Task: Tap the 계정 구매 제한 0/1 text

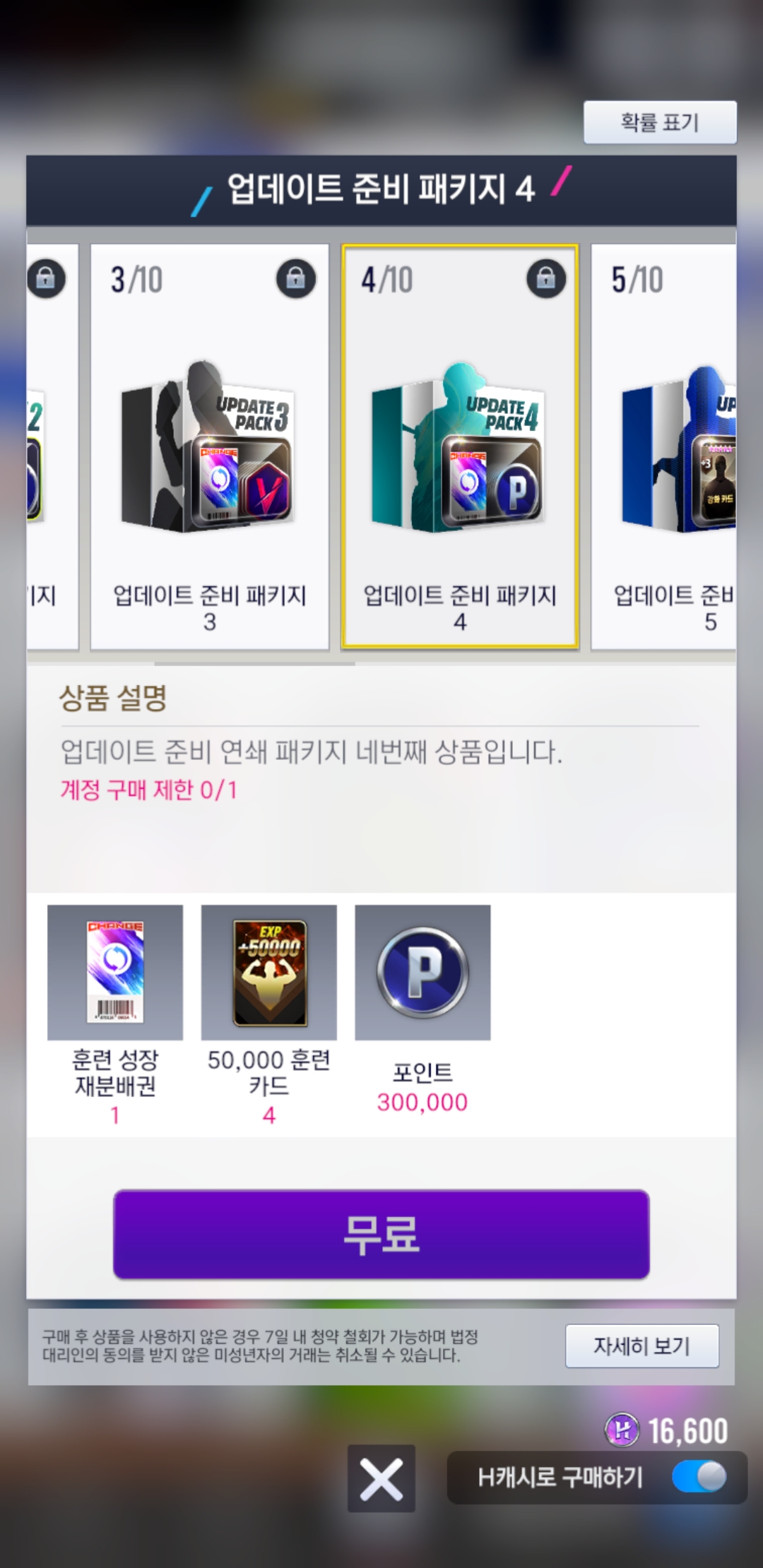Action: (x=148, y=790)
